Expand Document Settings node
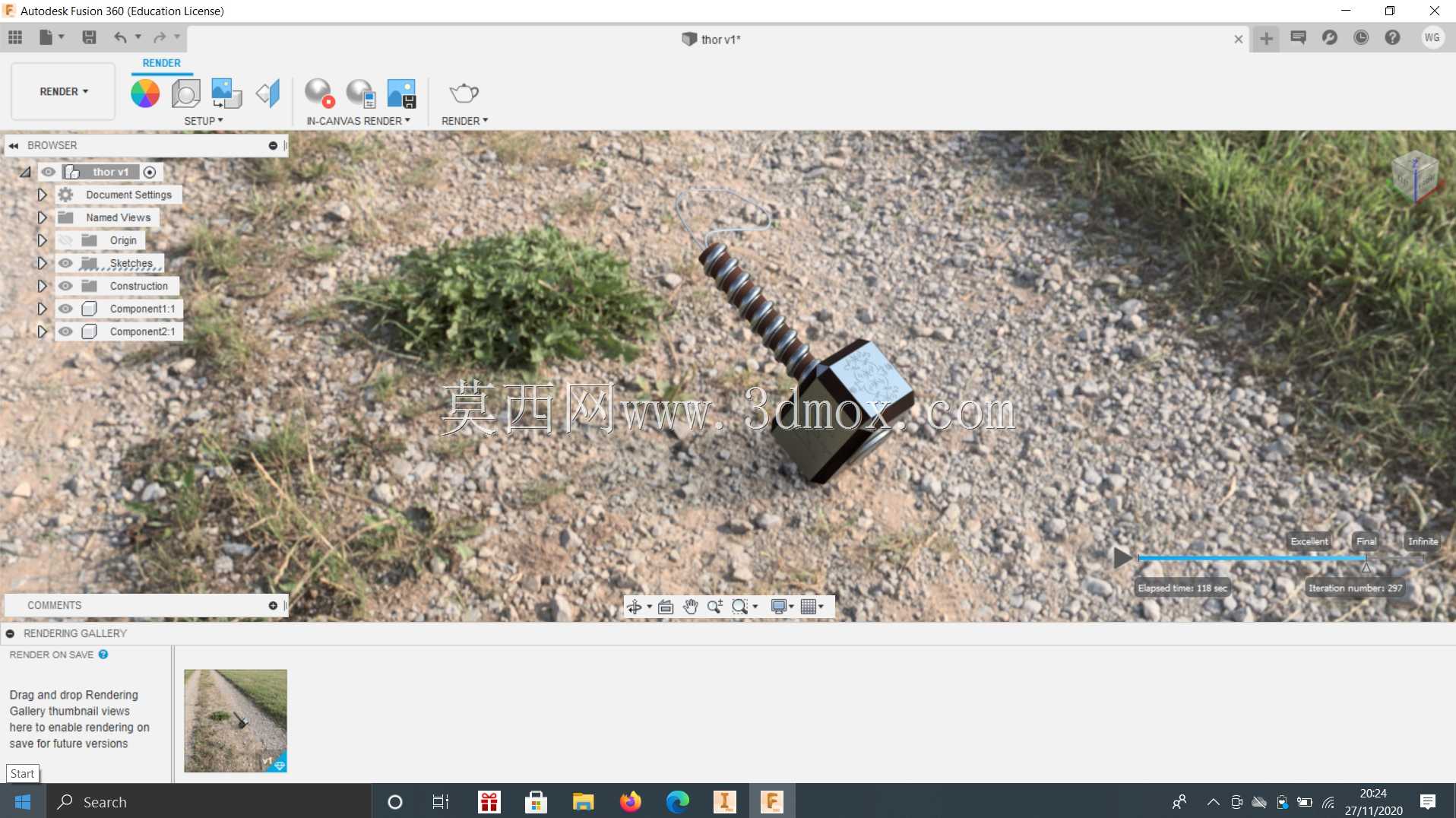 coord(43,195)
